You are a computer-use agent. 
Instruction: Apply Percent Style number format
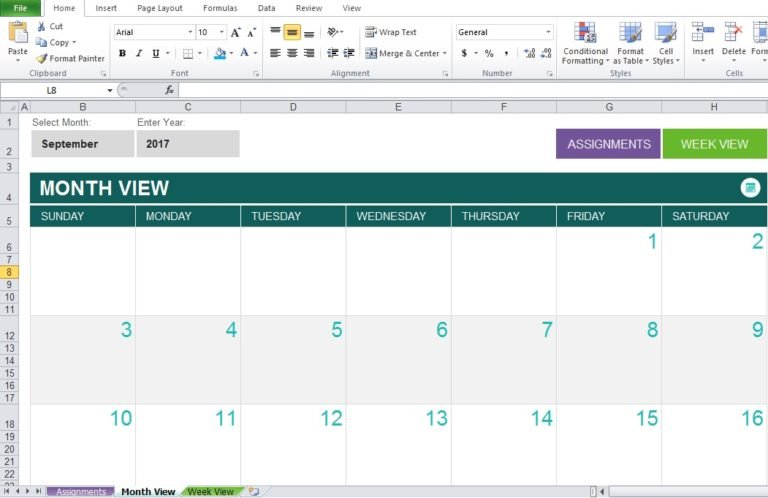(x=489, y=54)
